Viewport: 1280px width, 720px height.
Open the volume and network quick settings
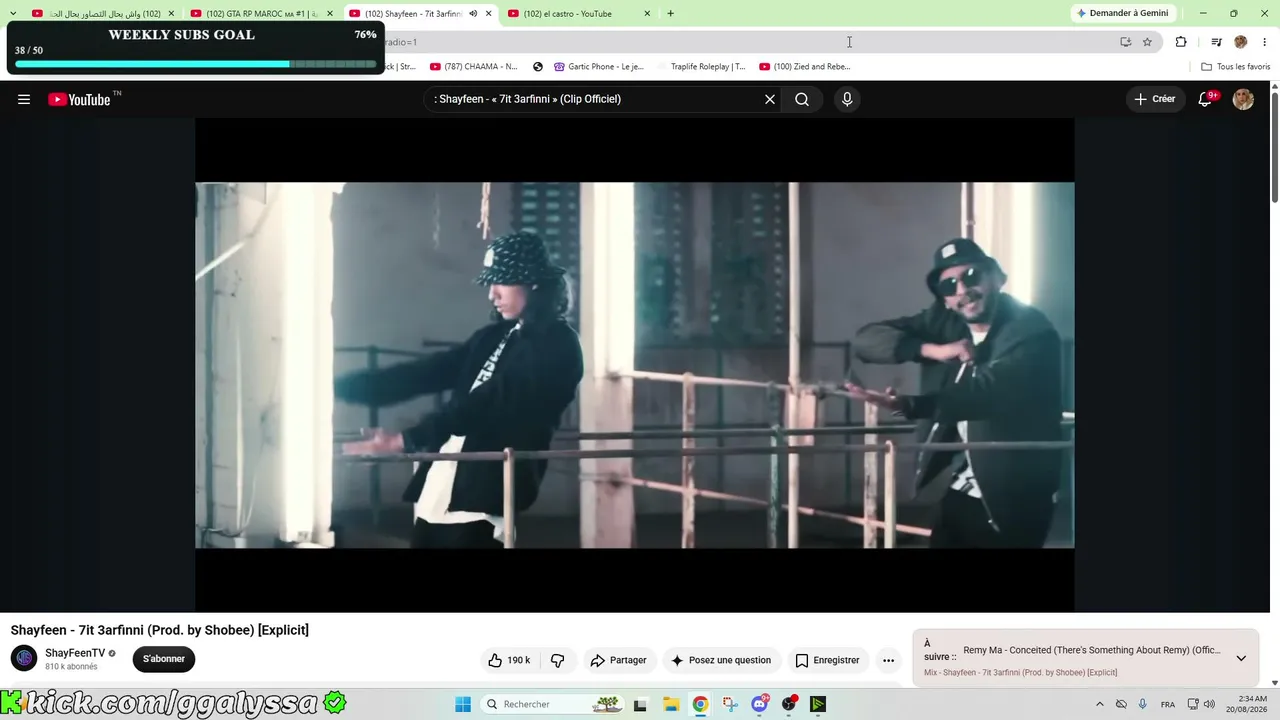pos(1201,704)
